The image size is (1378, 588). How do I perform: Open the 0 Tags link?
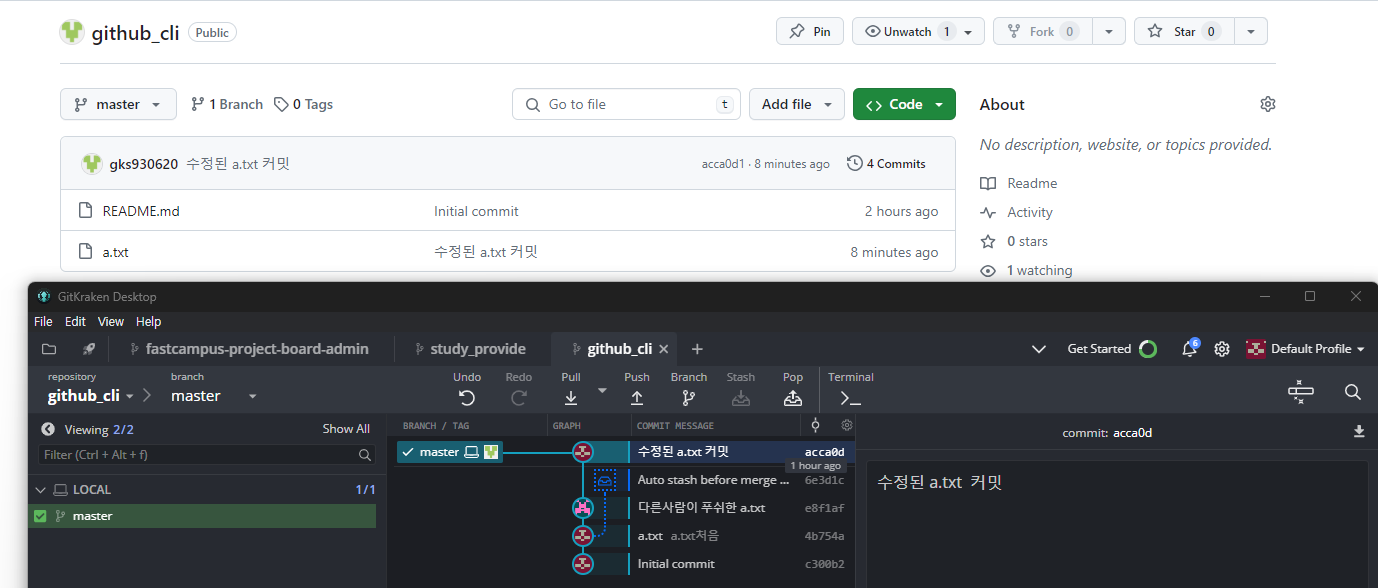pos(304,104)
